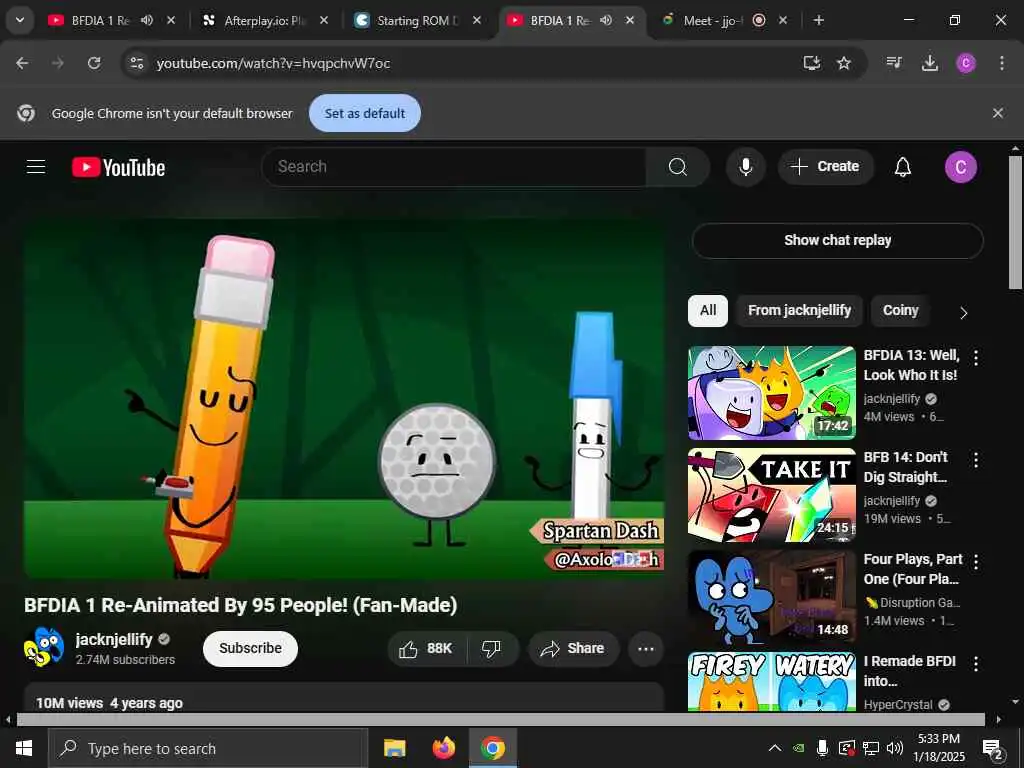Reload the current page
This screenshot has height=768, width=1024.
coord(94,63)
